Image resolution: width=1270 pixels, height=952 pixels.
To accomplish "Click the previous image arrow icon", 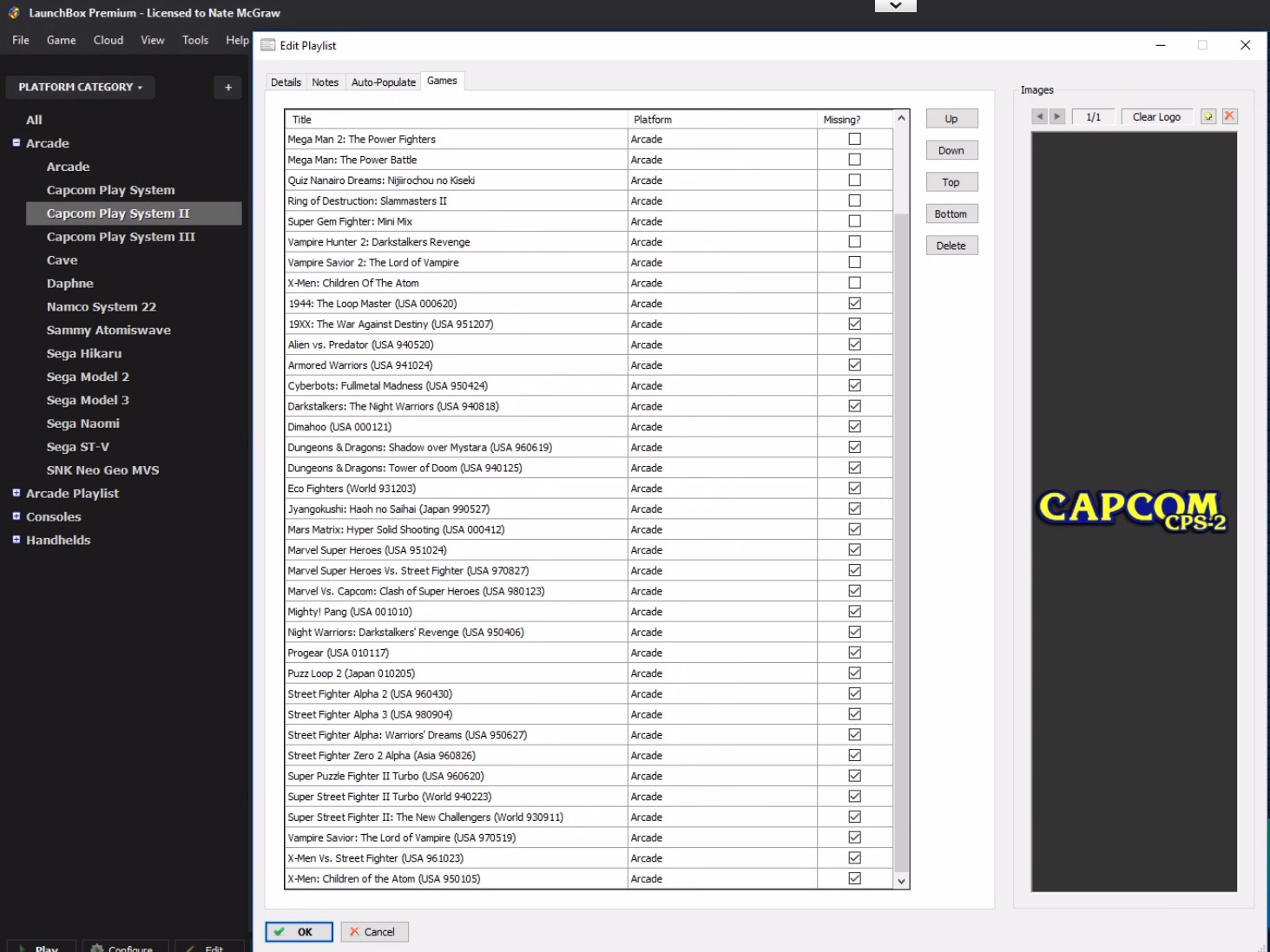I will click(1039, 116).
